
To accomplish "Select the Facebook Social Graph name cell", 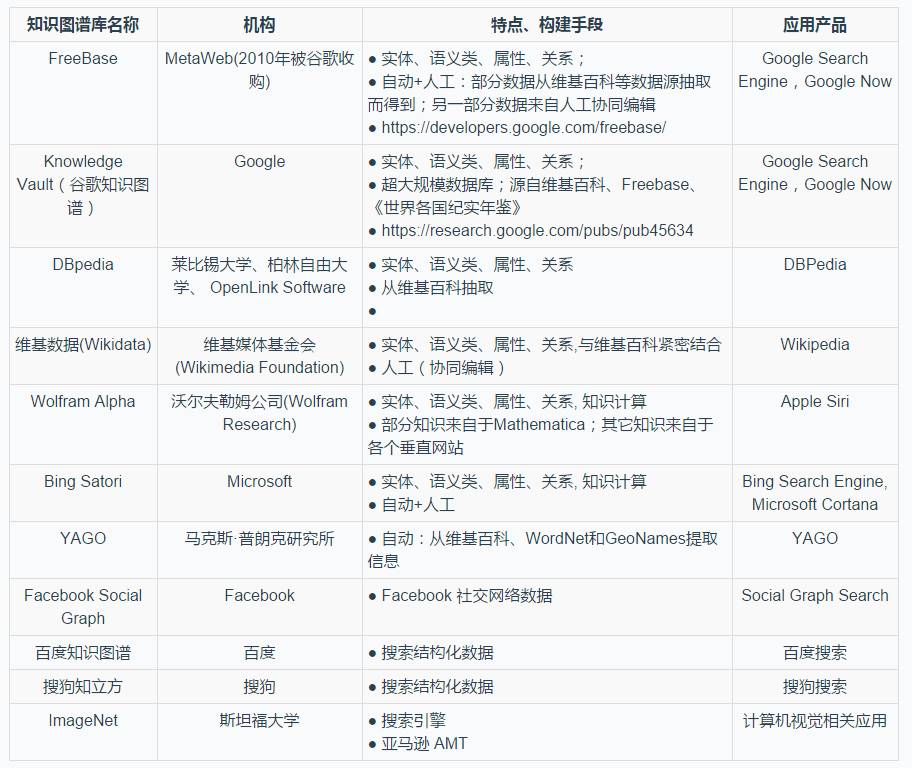I will [x=83, y=607].
